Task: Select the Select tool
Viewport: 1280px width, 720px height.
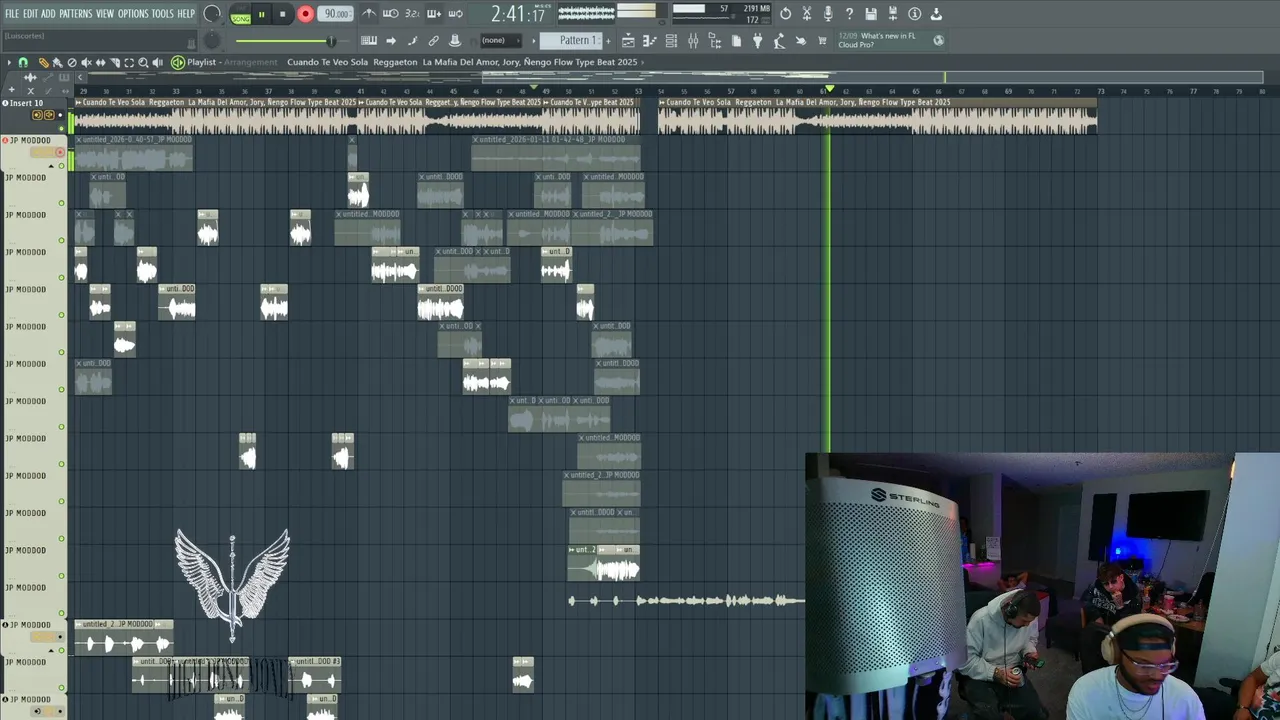Action: [x=129, y=62]
